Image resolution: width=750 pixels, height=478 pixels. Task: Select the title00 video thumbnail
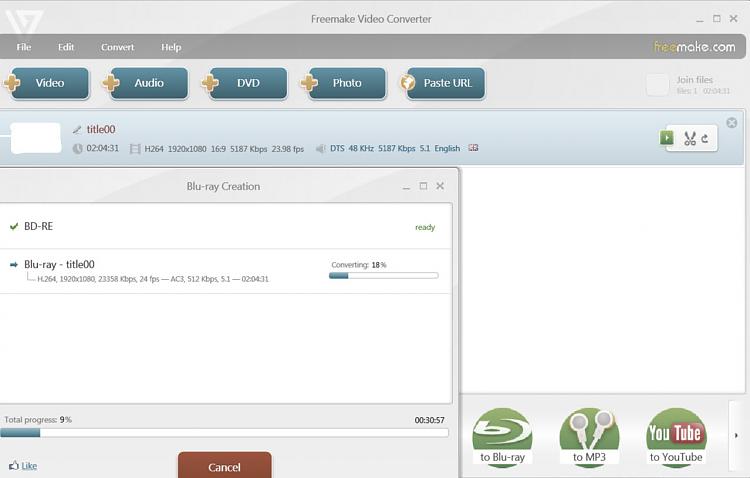pyautogui.click(x=36, y=138)
